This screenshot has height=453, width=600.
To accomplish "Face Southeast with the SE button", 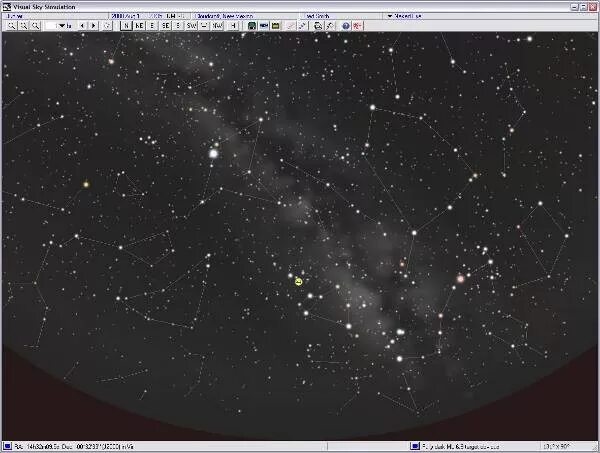I will pos(165,26).
